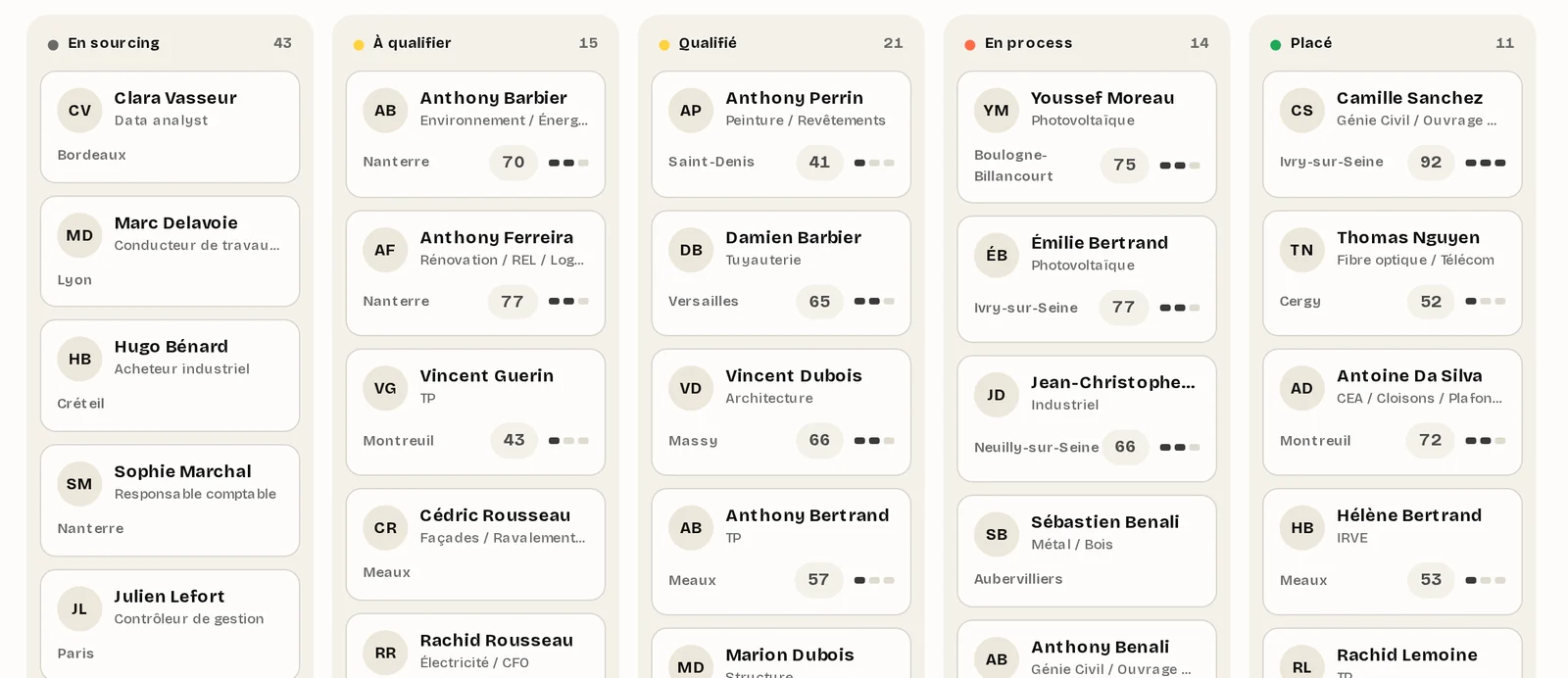Click 'Aubervilliers' location on Sébastien Benali's card
Viewport: 1568px width, 678px height.
[1018, 579]
